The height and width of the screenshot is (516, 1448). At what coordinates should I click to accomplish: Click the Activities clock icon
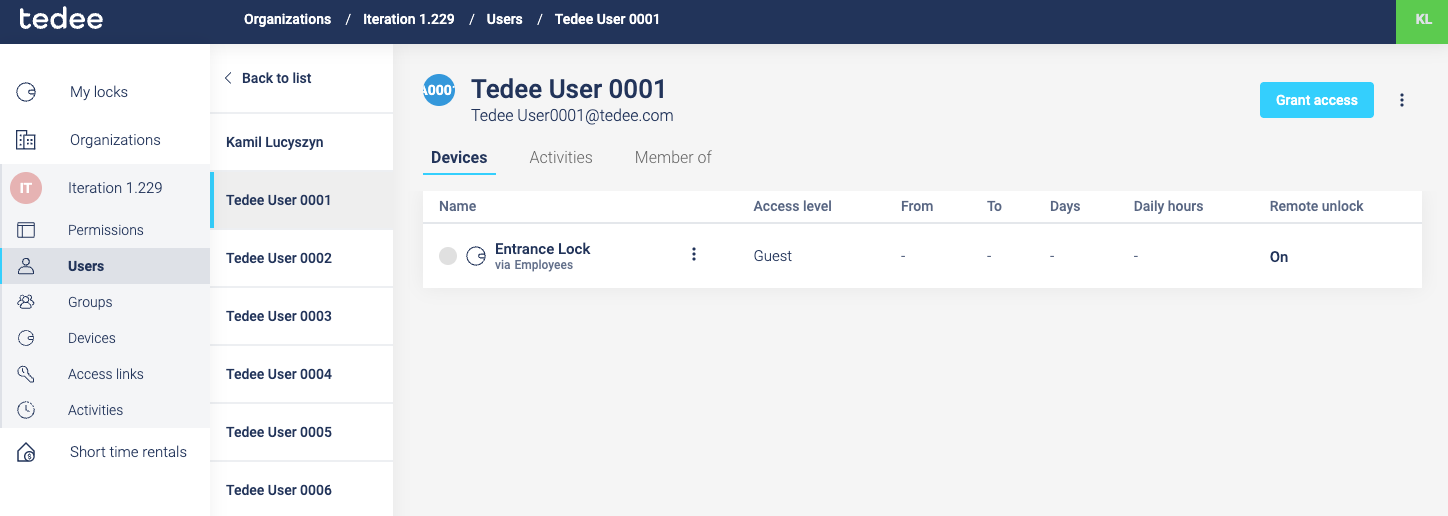point(26,410)
